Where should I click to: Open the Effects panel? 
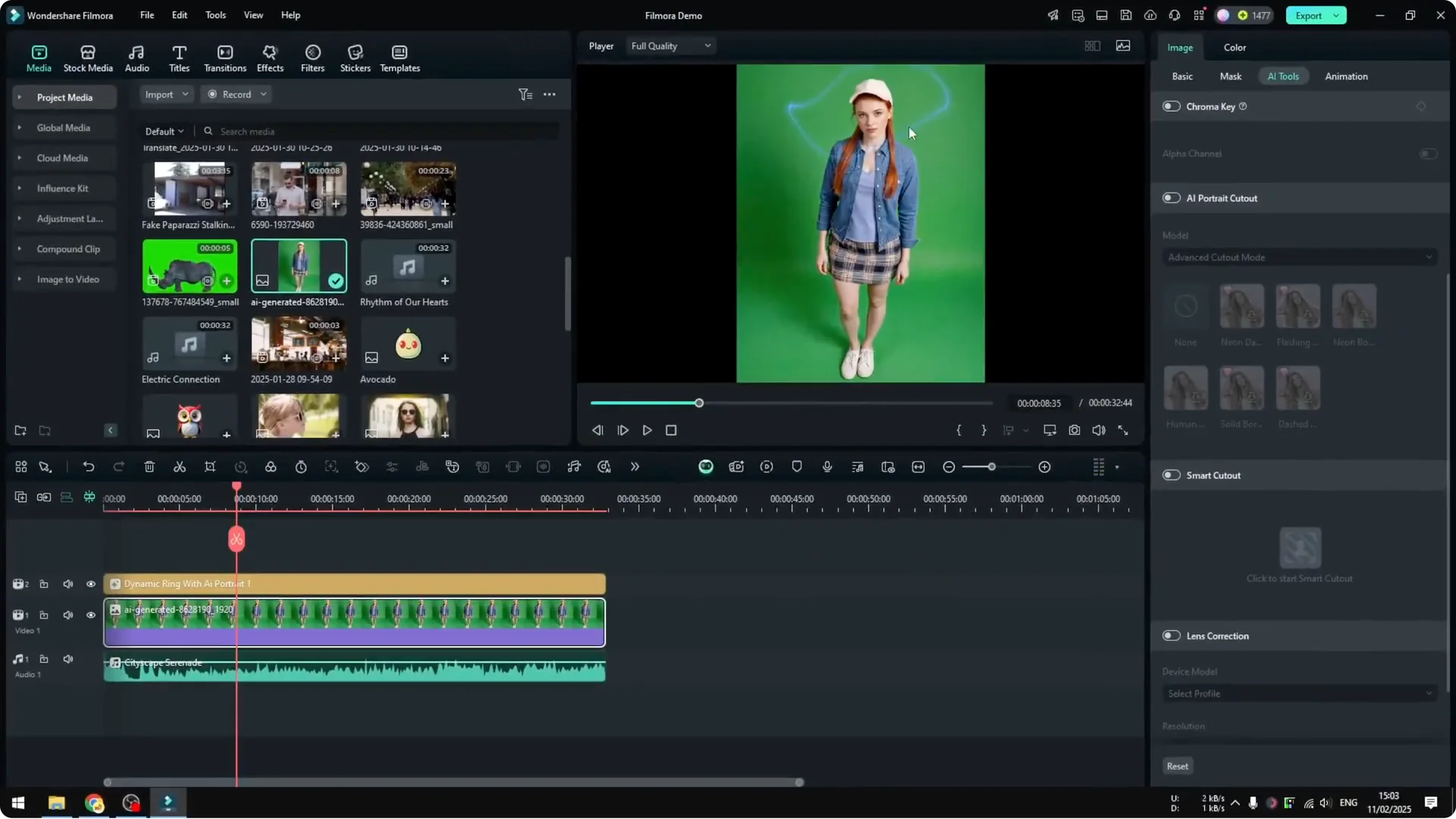[x=270, y=57]
